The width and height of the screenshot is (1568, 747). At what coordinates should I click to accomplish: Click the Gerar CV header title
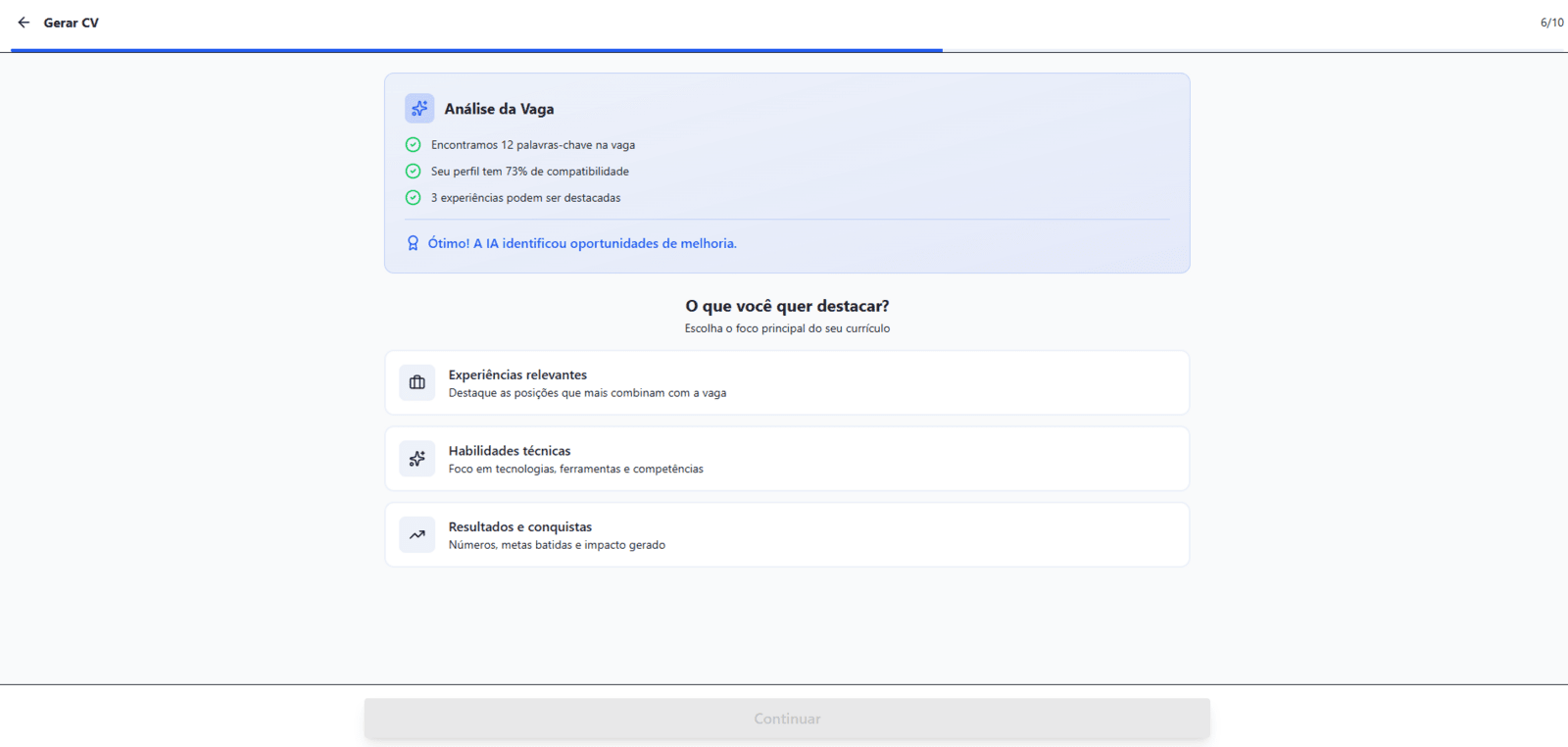(72, 23)
